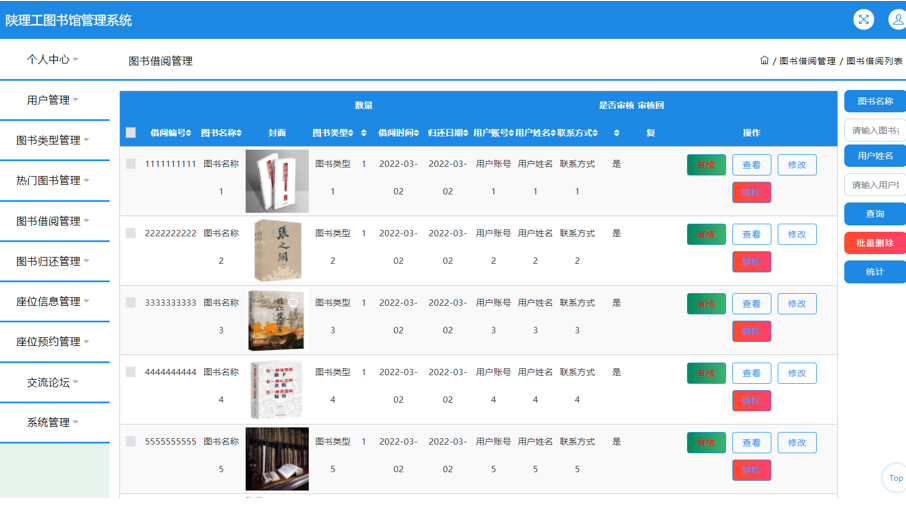Open book cover thumbnail in row 2222222222
Screen dimensions: 906x505
277,250
